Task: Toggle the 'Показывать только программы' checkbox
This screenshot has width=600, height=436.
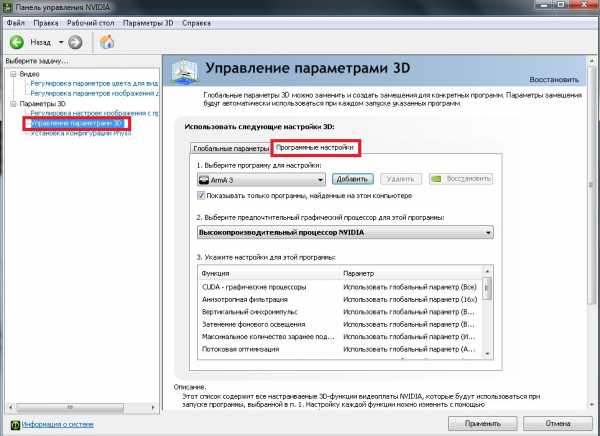Action: click(201, 196)
